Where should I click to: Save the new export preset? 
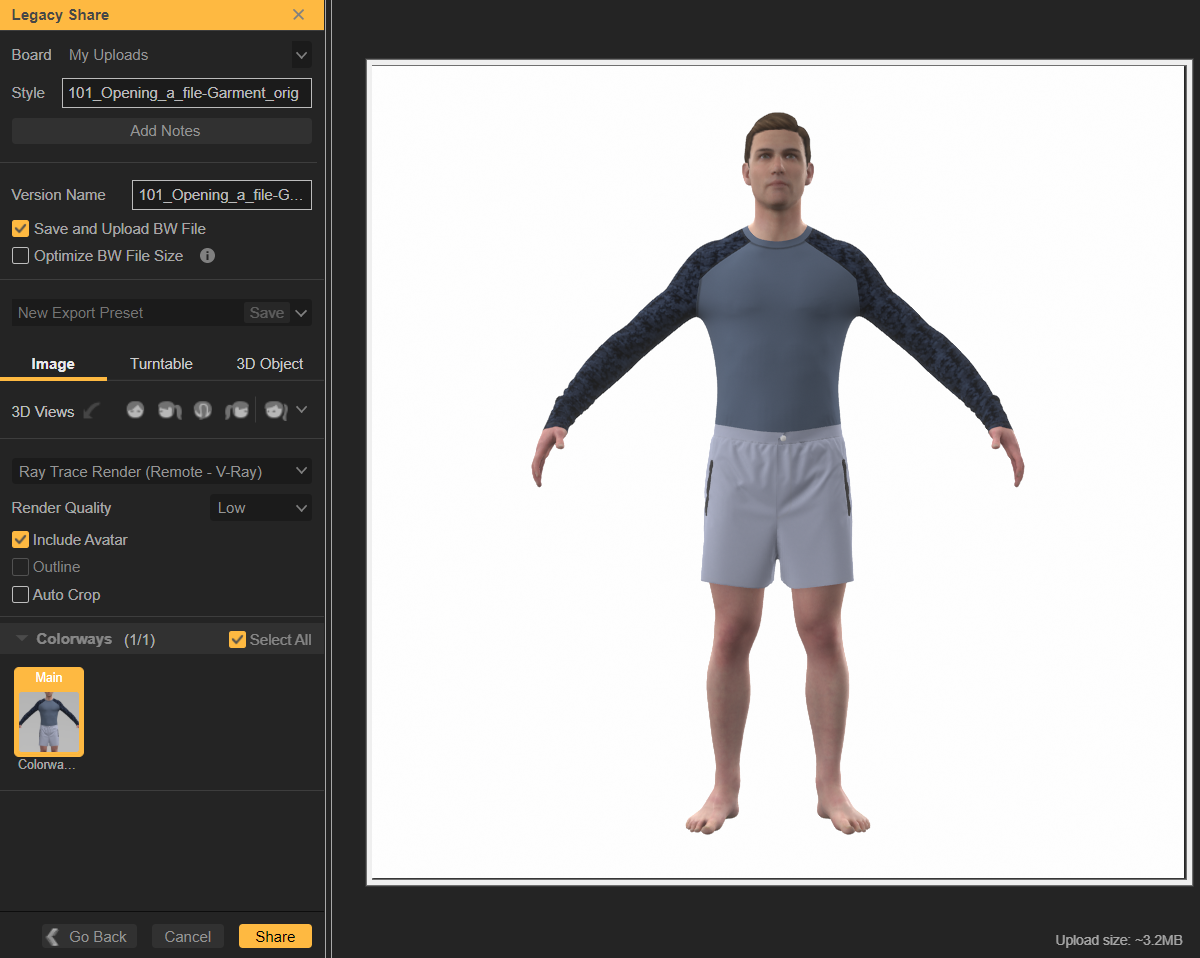[x=267, y=313]
